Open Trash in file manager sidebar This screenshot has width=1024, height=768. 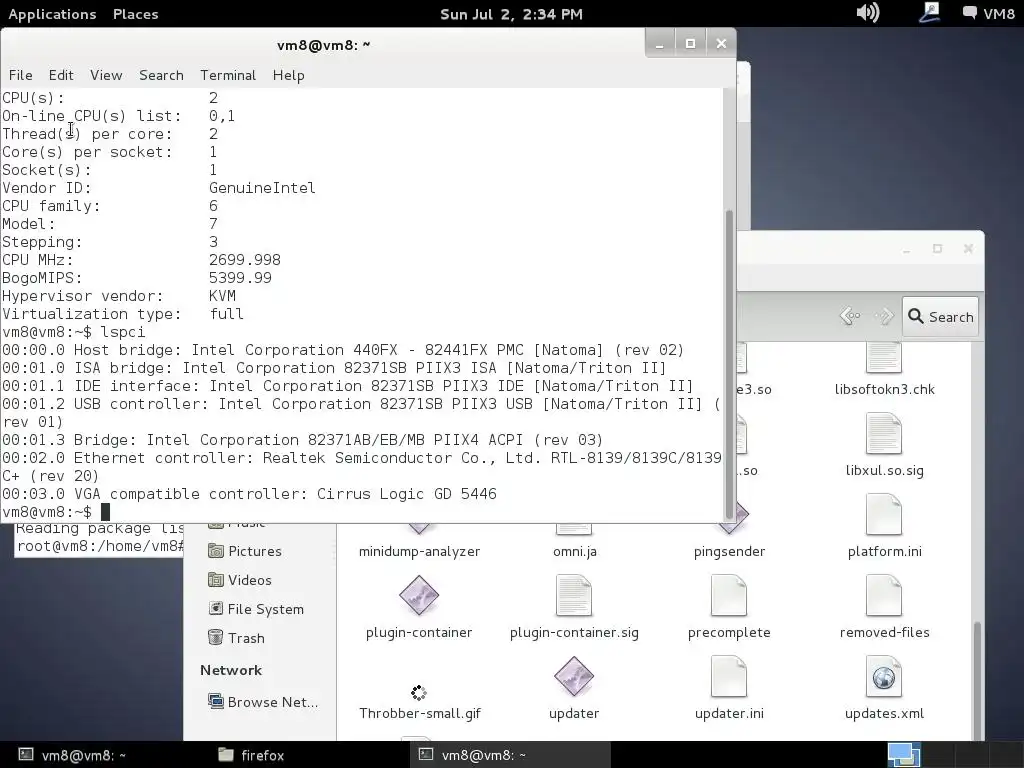pyautogui.click(x=236, y=638)
